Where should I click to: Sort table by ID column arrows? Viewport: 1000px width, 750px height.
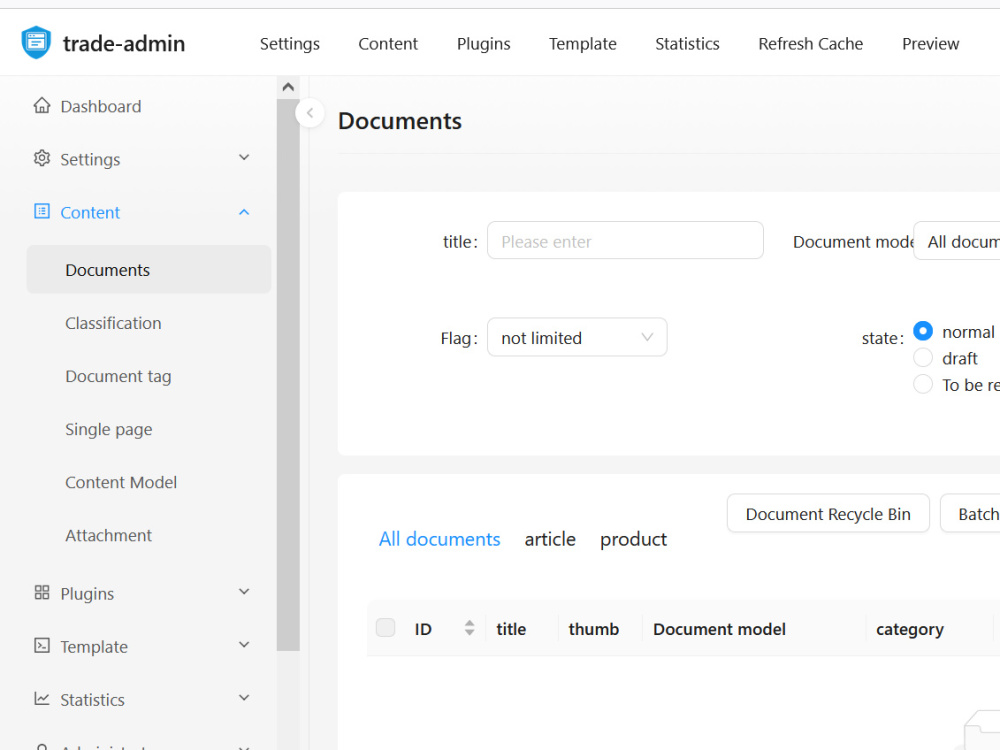[469, 628]
